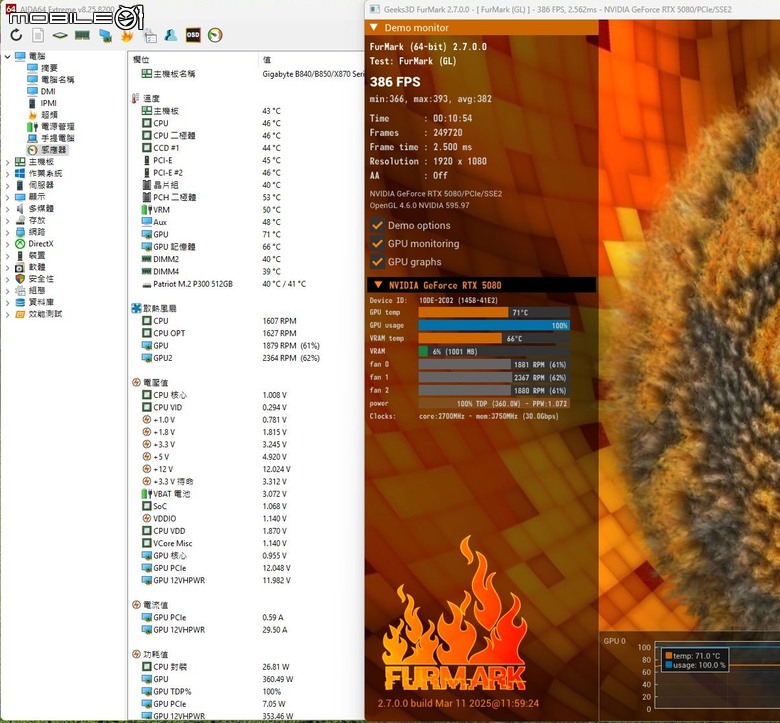Expand the 效能測試 tree node
This screenshot has height=723, width=780.
(7, 314)
